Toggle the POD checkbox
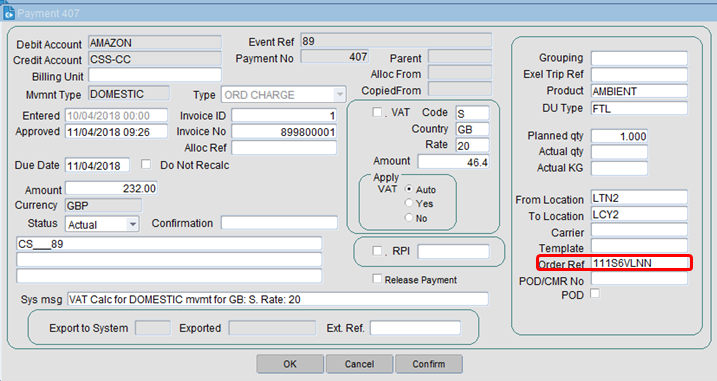717x381 pixels. click(595, 293)
